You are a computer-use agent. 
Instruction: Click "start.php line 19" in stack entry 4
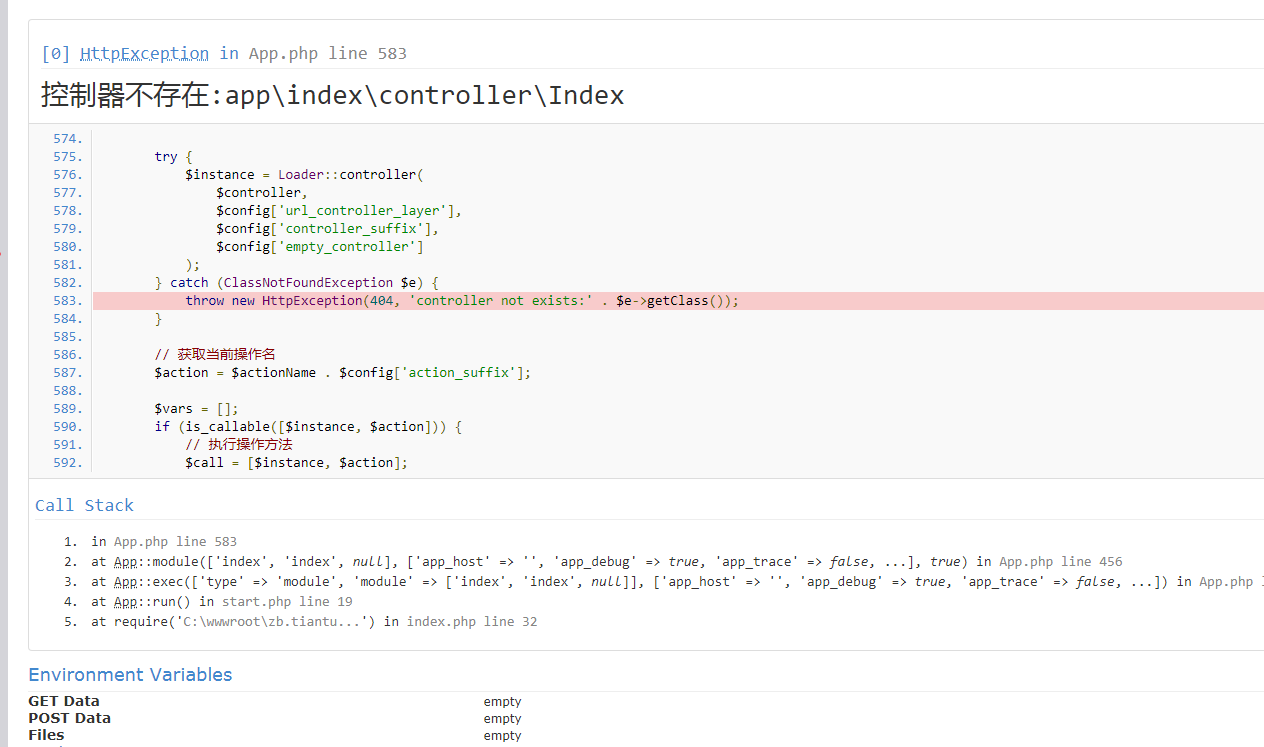point(287,602)
